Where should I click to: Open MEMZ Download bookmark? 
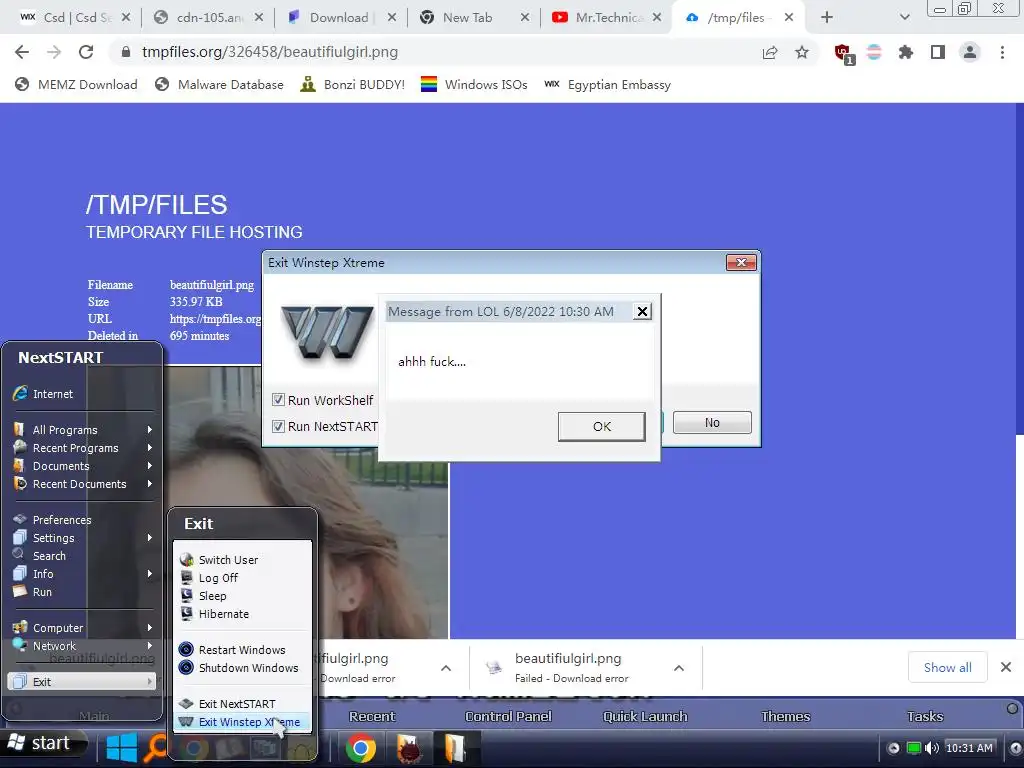76,84
